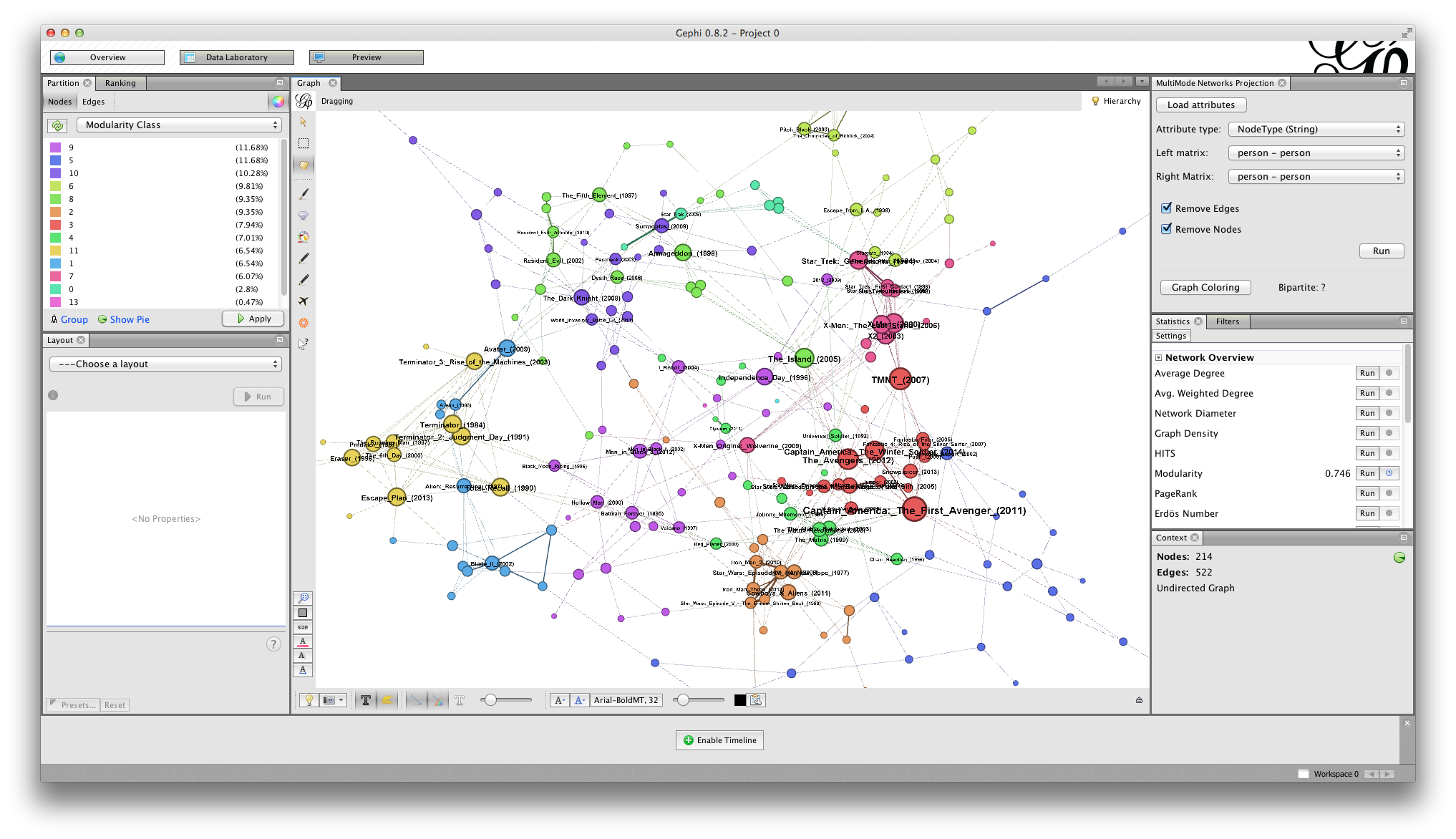Select the paint bucket Brush tool
This screenshot has height=839, width=1456.
click(304, 236)
